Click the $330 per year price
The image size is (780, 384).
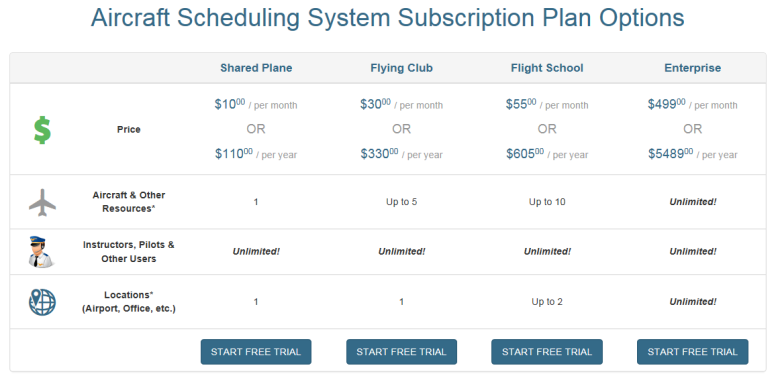pyautogui.click(x=401, y=154)
